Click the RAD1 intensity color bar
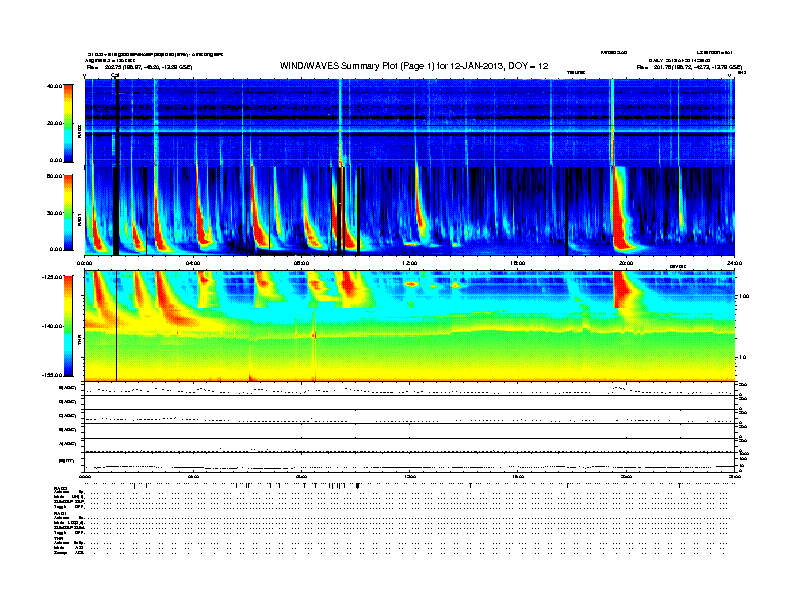792x612 pixels. [x=68, y=213]
